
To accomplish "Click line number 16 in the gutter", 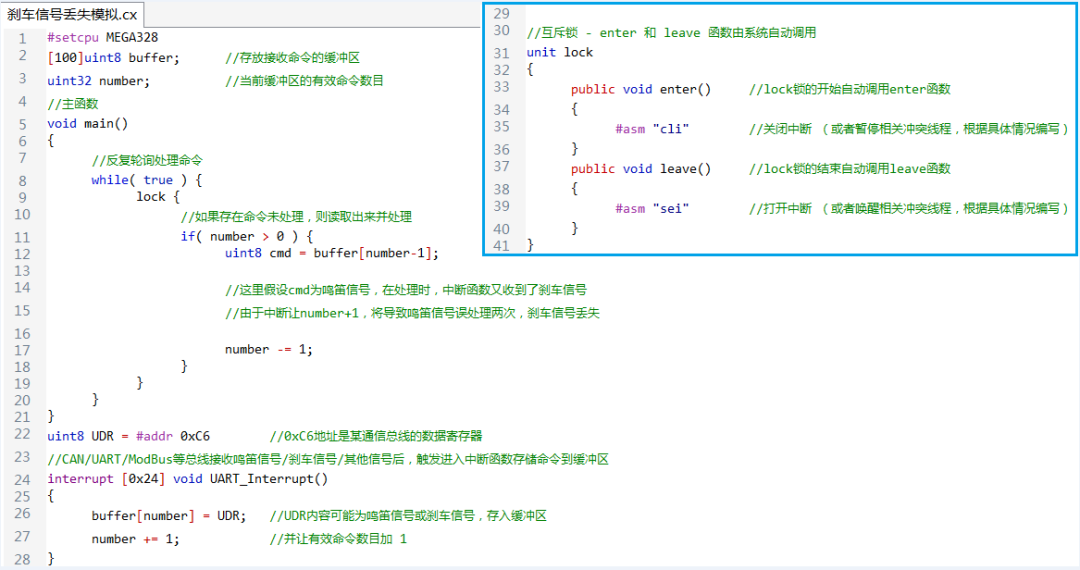I will click(x=22, y=334).
